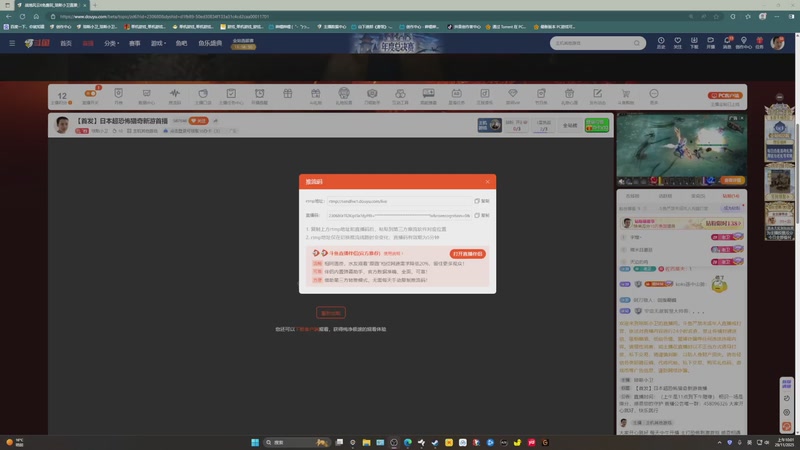The width and height of the screenshot is (800, 450).
Task: Mute the preview video volume icon
Action: point(621,181)
